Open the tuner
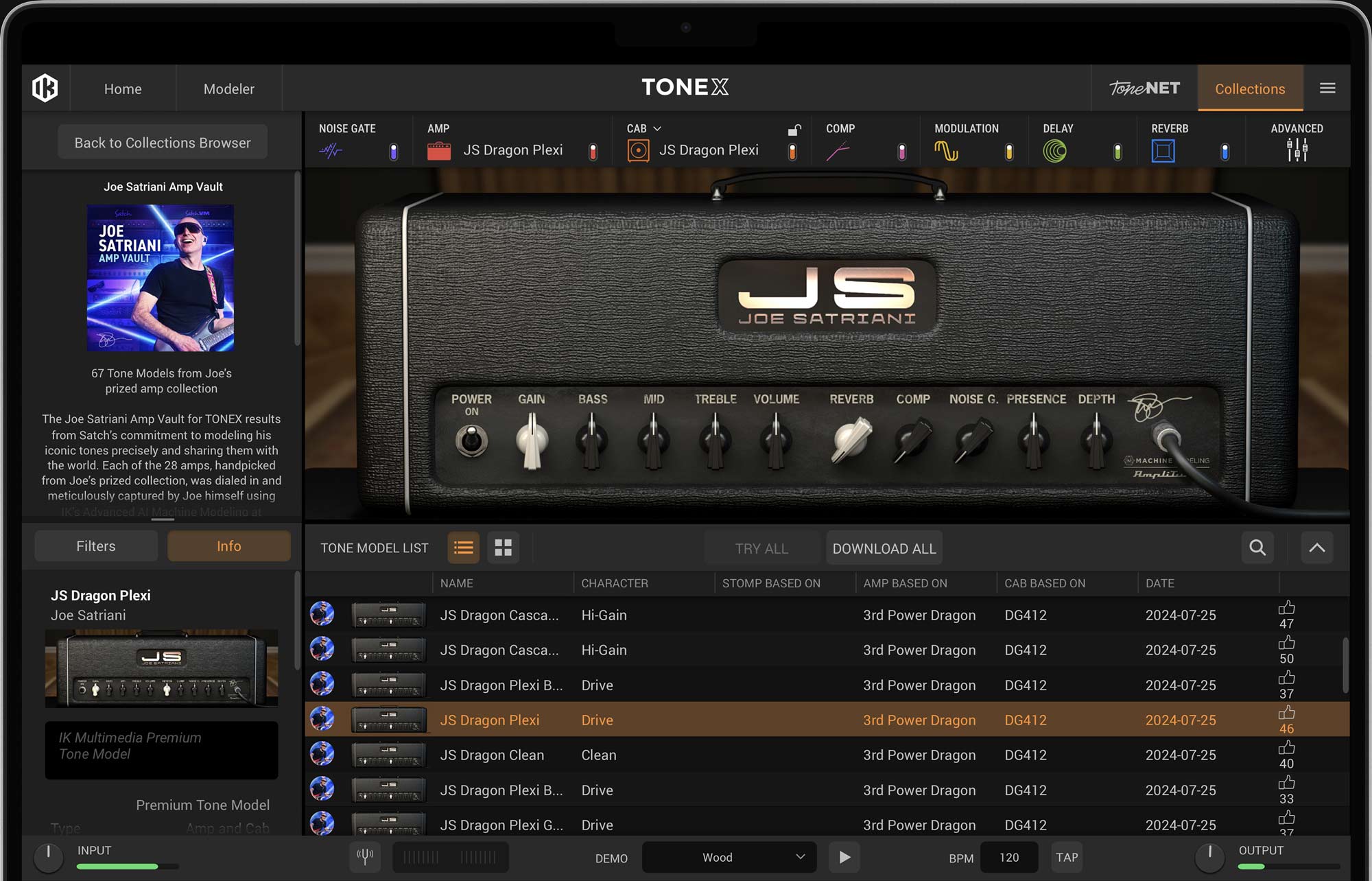The image size is (1372, 881). pyautogui.click(x=366, y=856)
